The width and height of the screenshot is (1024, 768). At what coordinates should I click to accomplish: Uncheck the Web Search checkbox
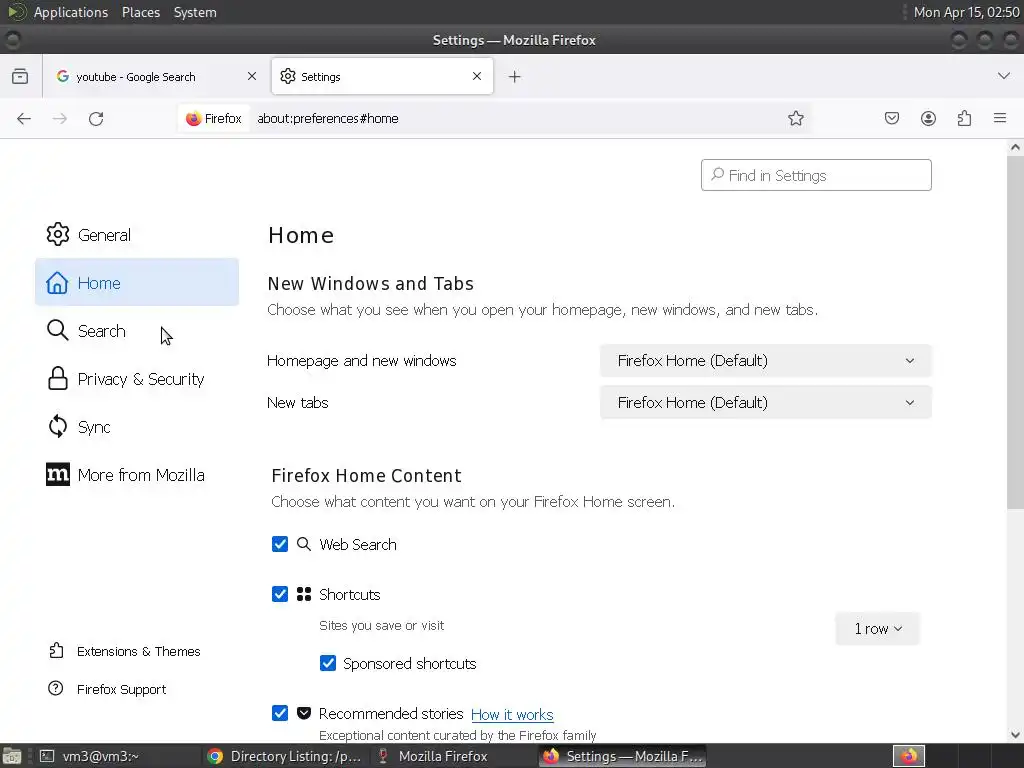[280, 544]
